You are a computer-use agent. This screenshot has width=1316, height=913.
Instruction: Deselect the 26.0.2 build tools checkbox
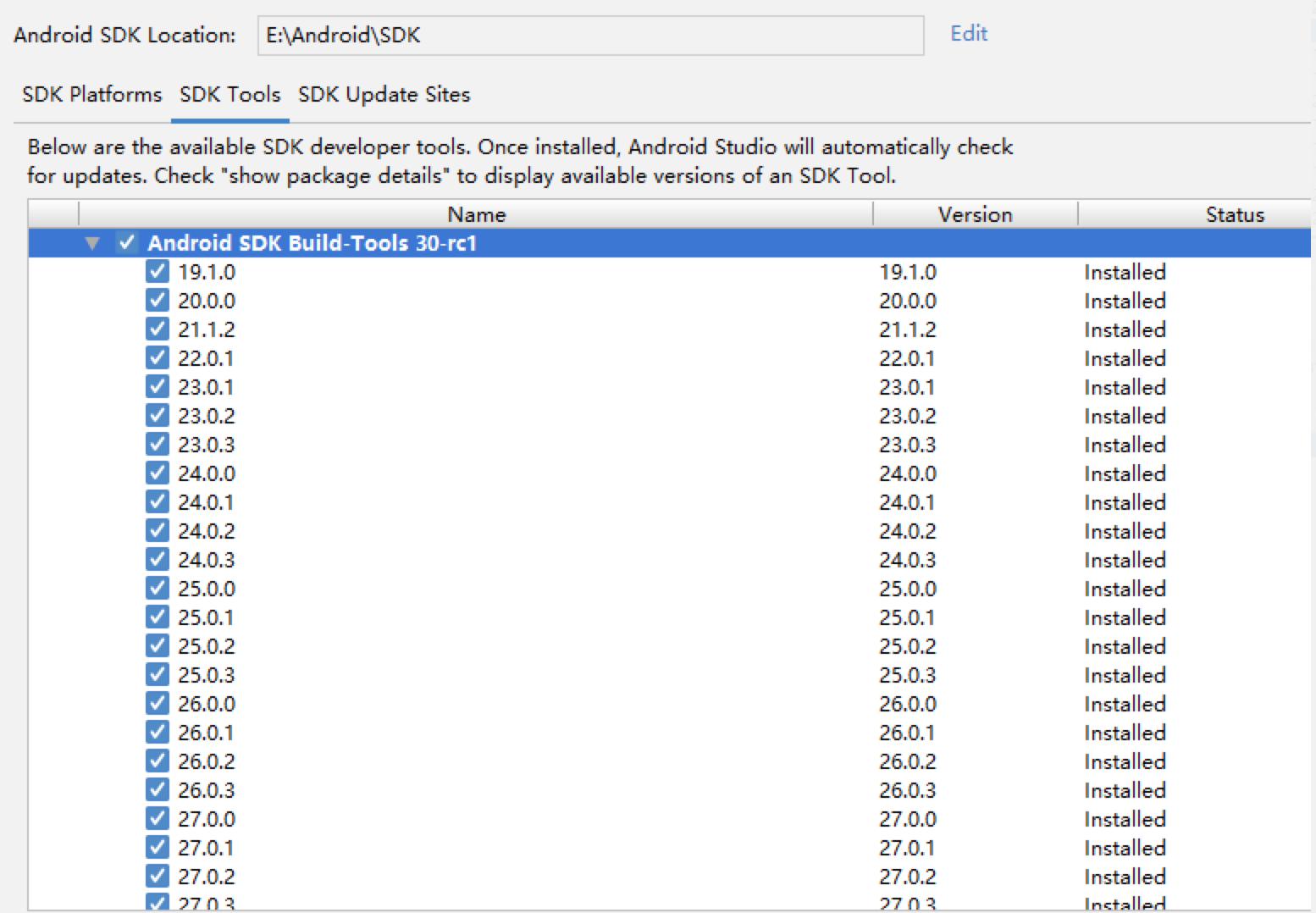pyautogui.click(x=157, y=761)
